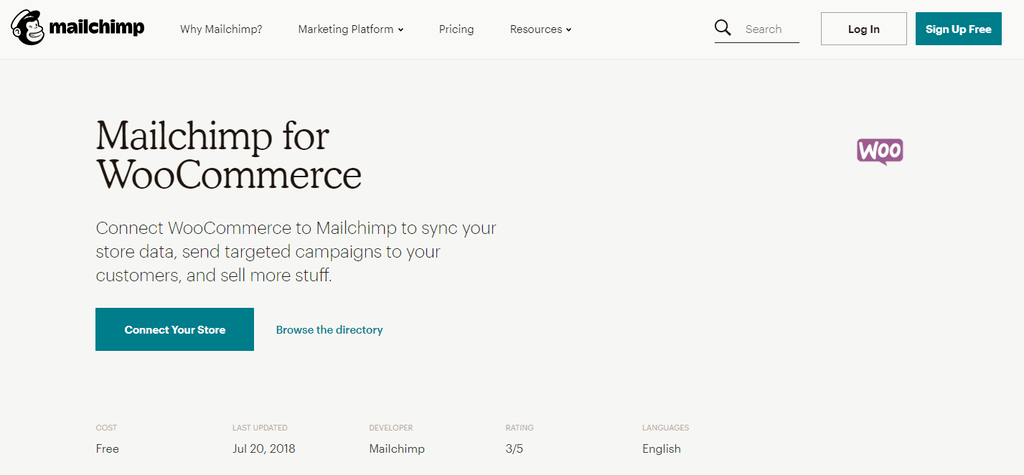Image resolution: width=1024 pixels, height=475 pixels.
Task: Click Connect Your Store button
Action: pos(174,329)
